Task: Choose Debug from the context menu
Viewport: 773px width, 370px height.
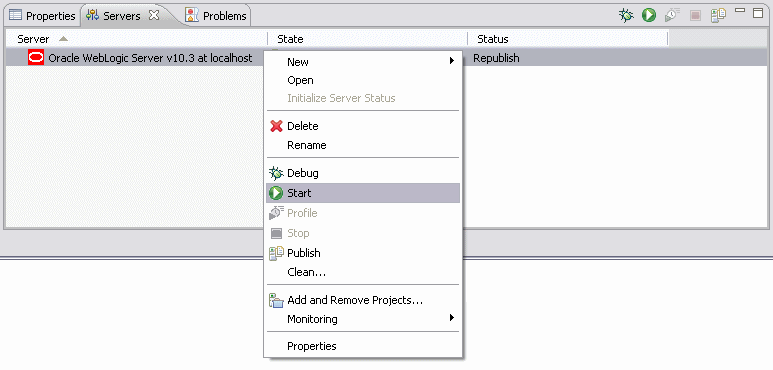Action: (x=363, y=173)
